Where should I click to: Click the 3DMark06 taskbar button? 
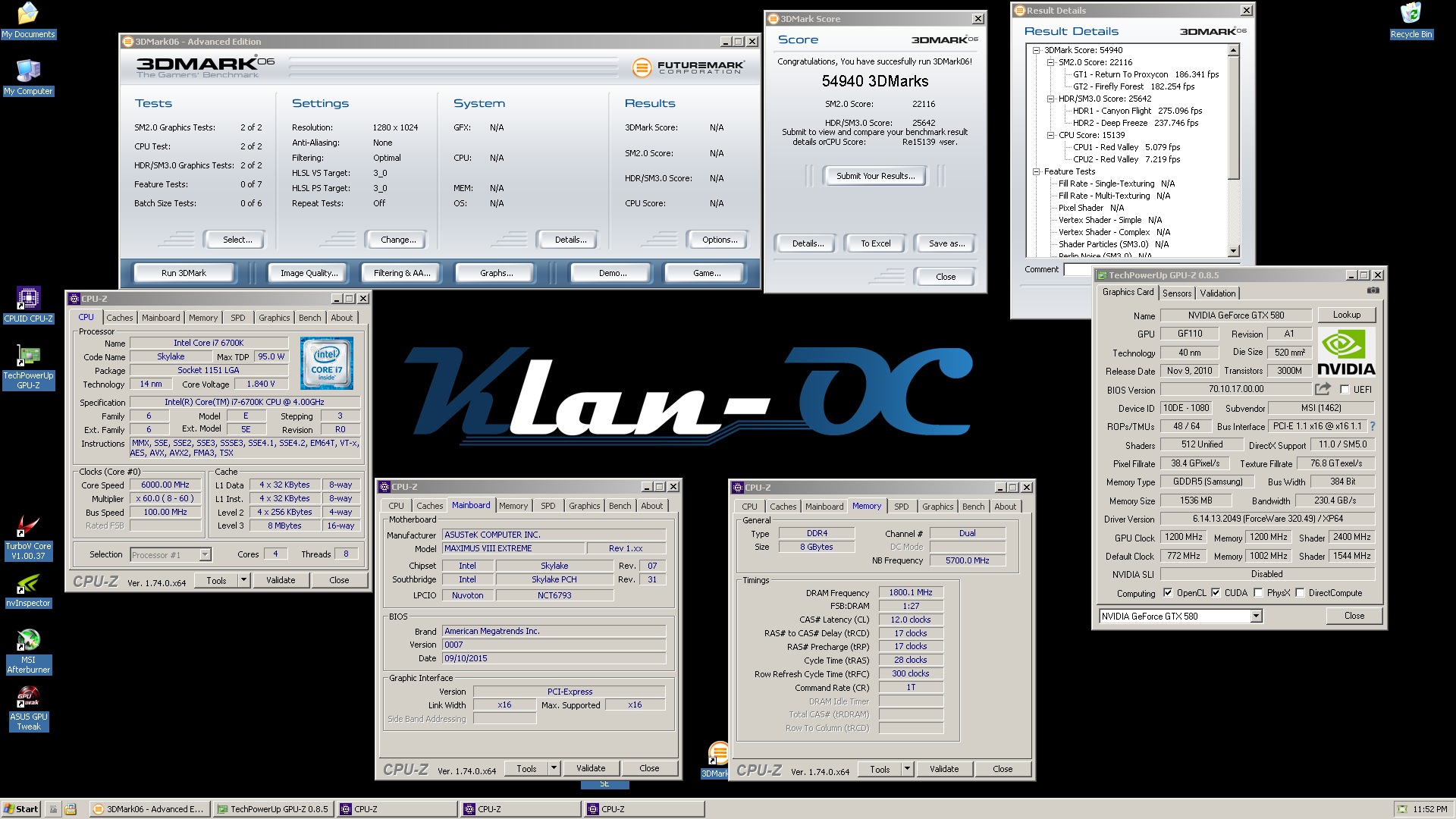point(149,809)
